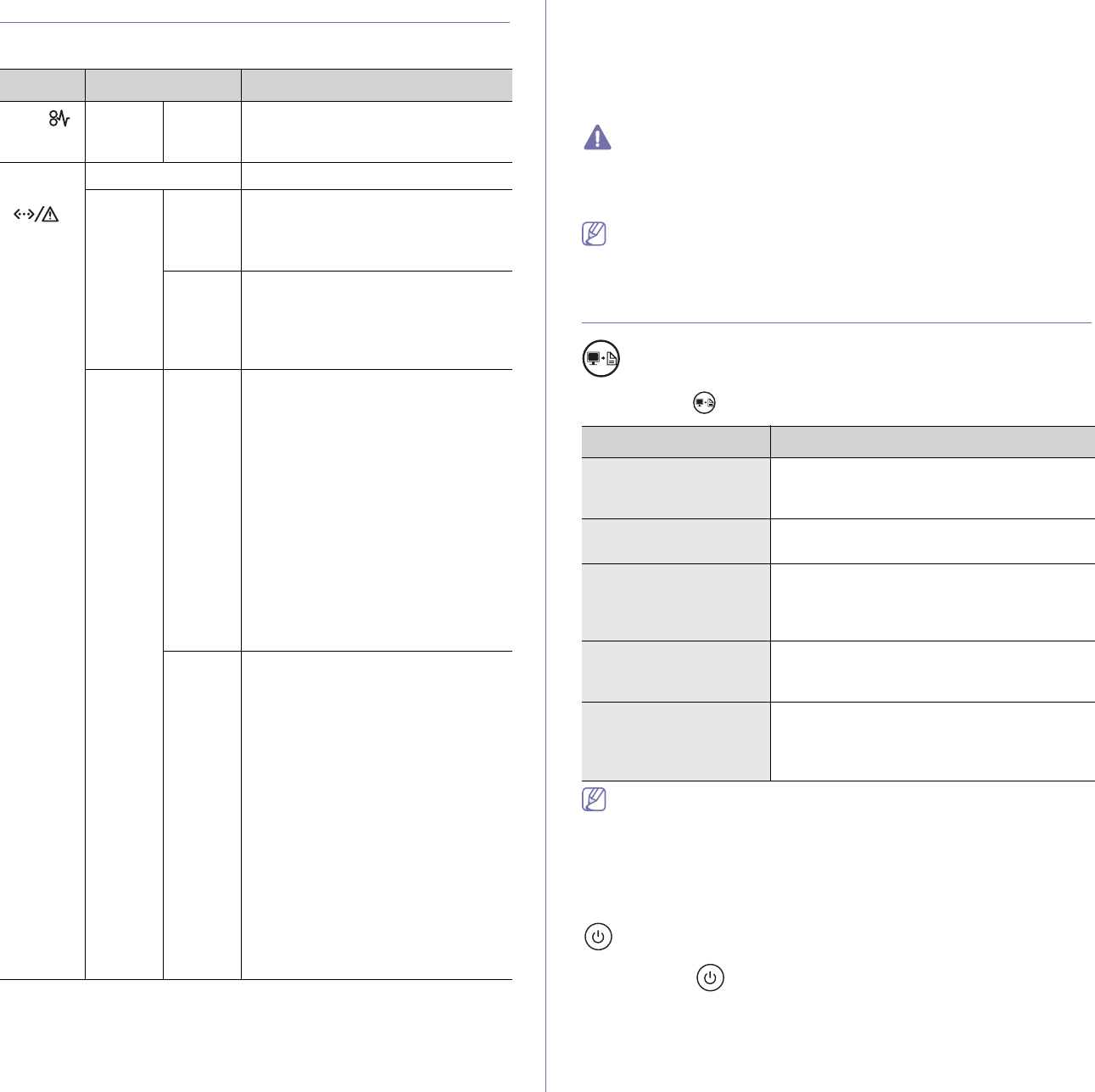Click the left header cell of the right table

pos(675,441)
